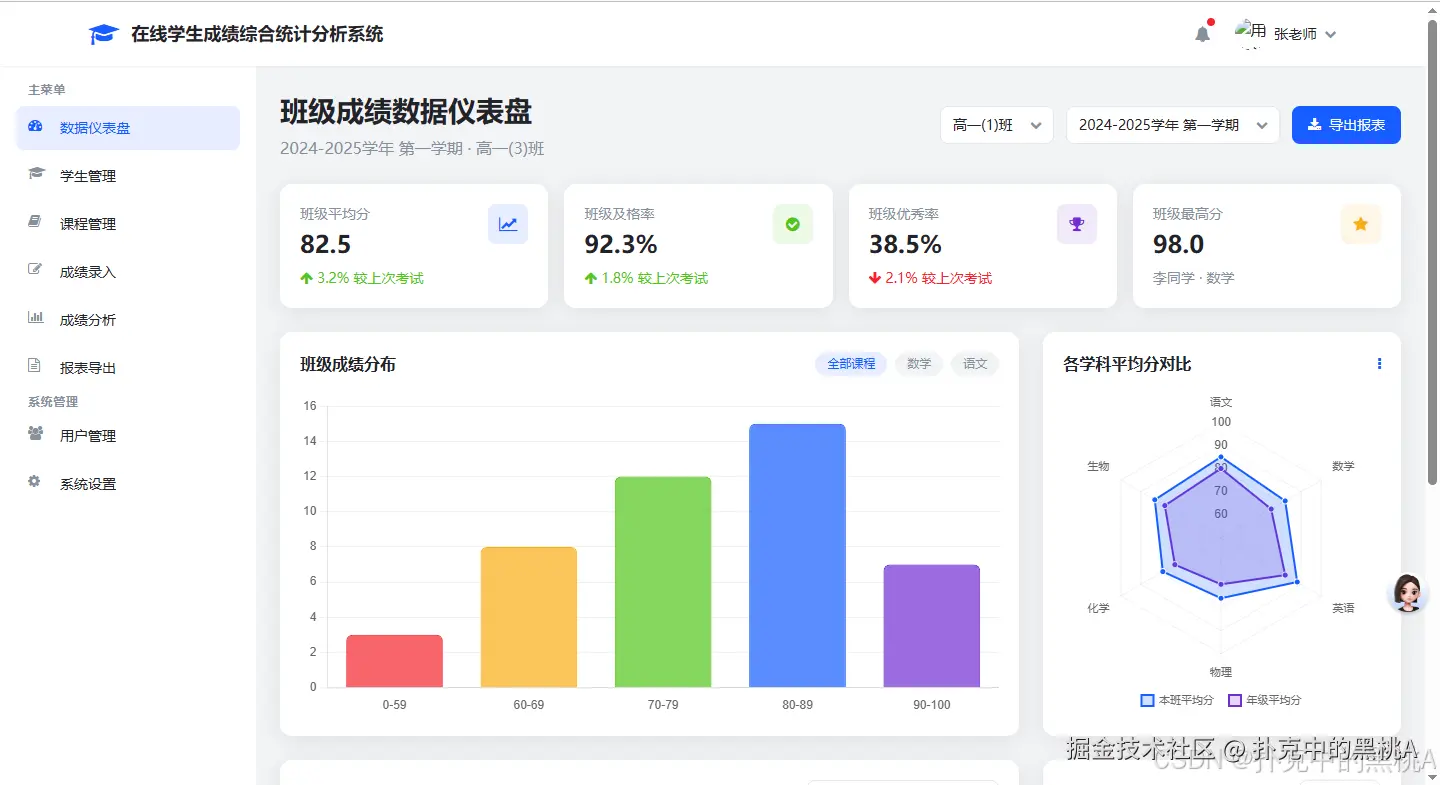Viewport: 1440px width, 785px height.
Task: Open 学生管理 menu item
Action: [x=128, y=176]
